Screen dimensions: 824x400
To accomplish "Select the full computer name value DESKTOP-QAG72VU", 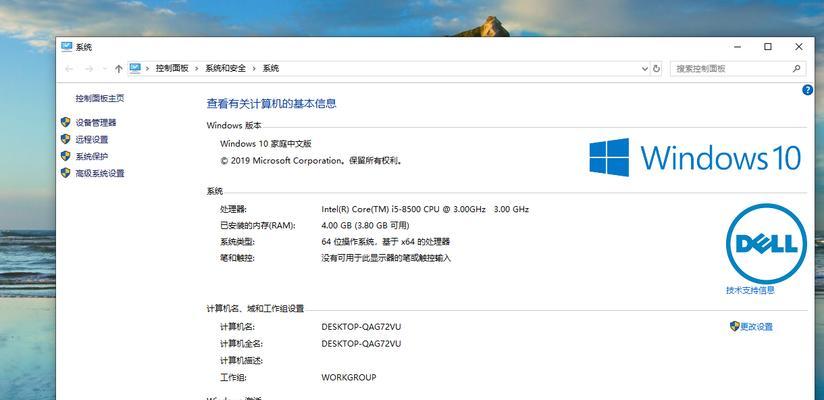I will [362, 343].
